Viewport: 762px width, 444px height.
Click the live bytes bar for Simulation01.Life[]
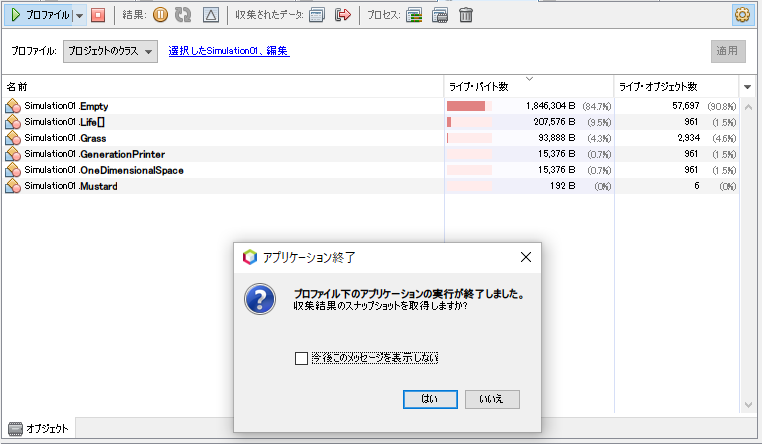(469, 122)
